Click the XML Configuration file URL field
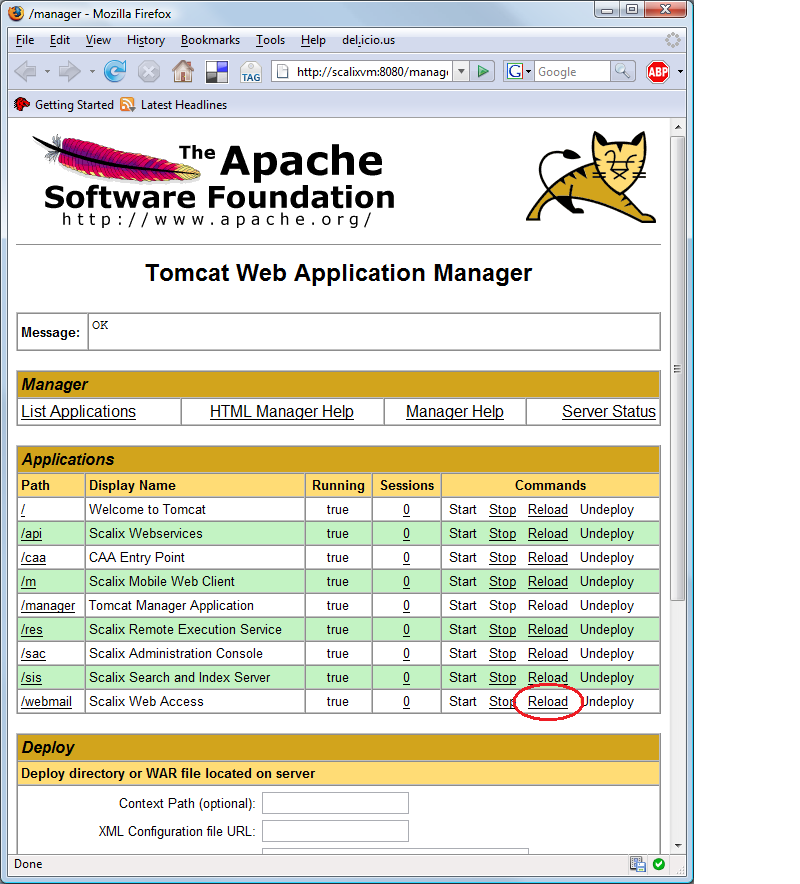800x884 pixels. click(x=335, y=831)
